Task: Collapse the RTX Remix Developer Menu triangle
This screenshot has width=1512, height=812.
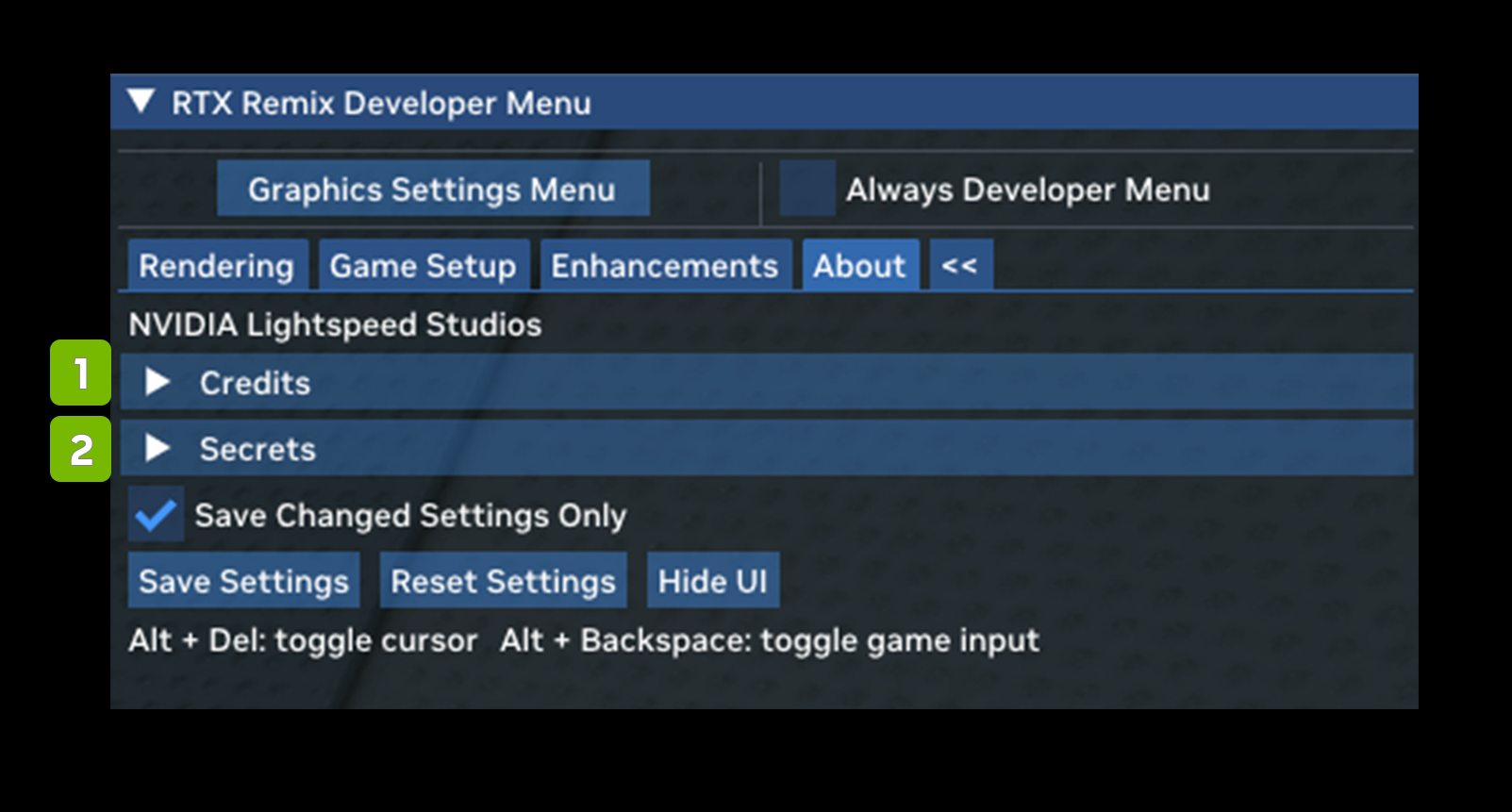Action: click(141, 101)
